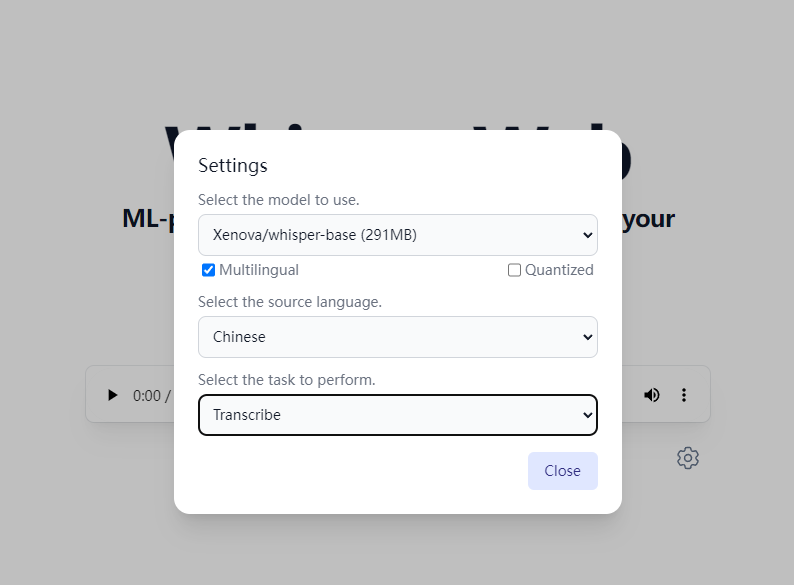Open the Chinese source language dropdown

coord(397,337)
